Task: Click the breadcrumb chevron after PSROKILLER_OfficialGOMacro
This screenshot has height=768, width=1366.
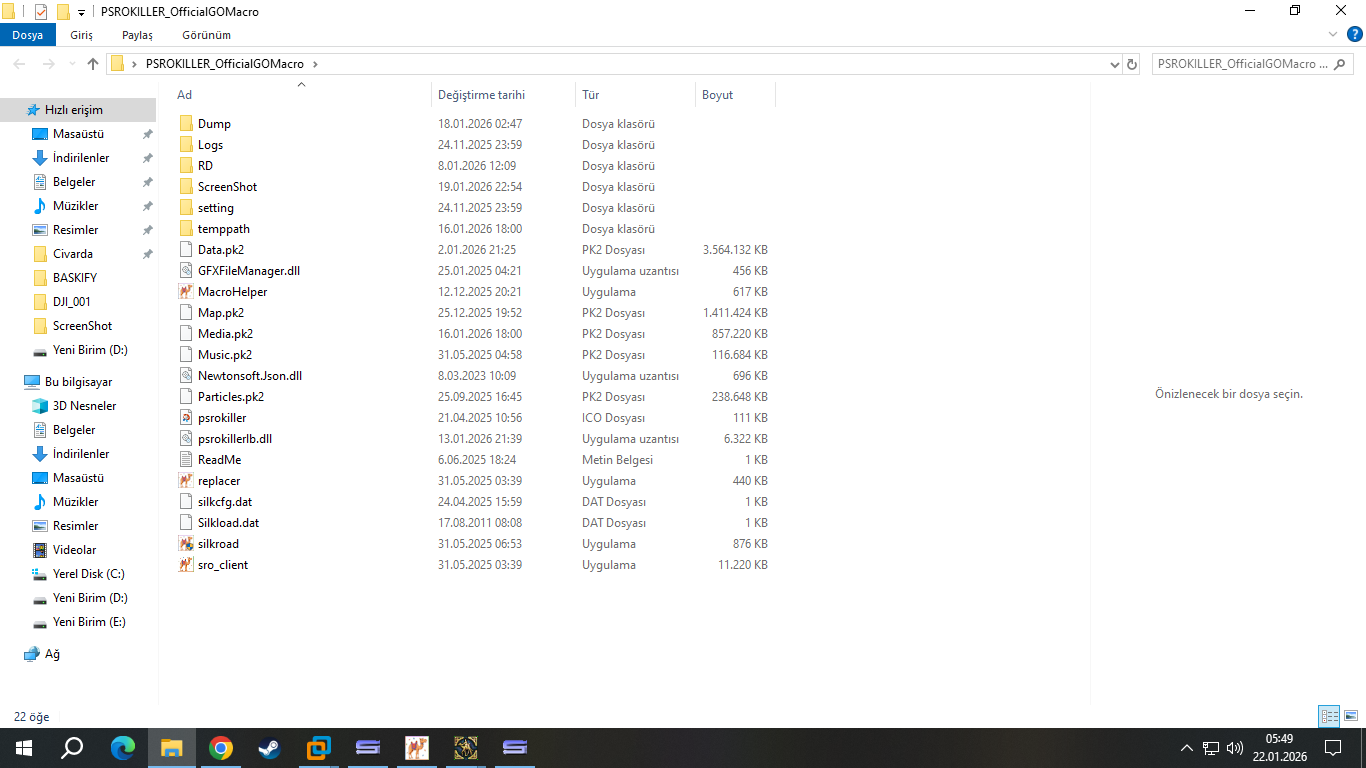Action: tap(315, 64)
